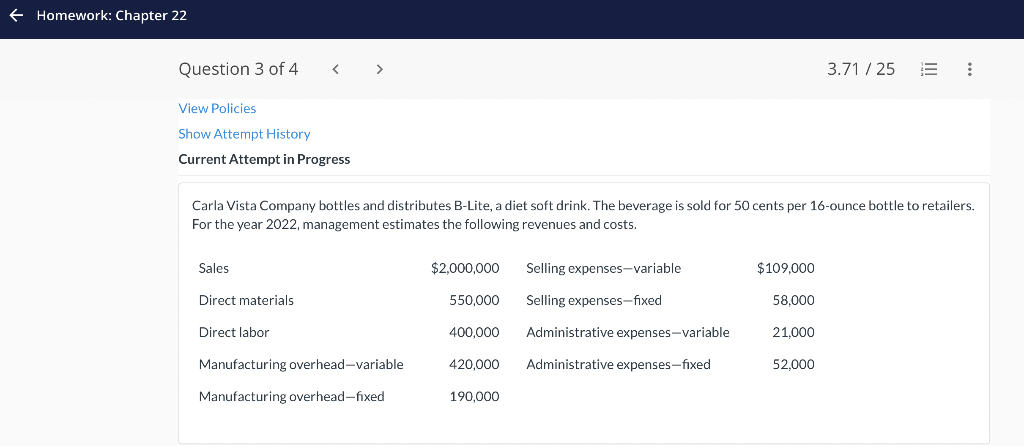Viewport: 1024px width, 446px height.
Task: Select the 190,000 fixed overhead value
Action: coord(474,396)
